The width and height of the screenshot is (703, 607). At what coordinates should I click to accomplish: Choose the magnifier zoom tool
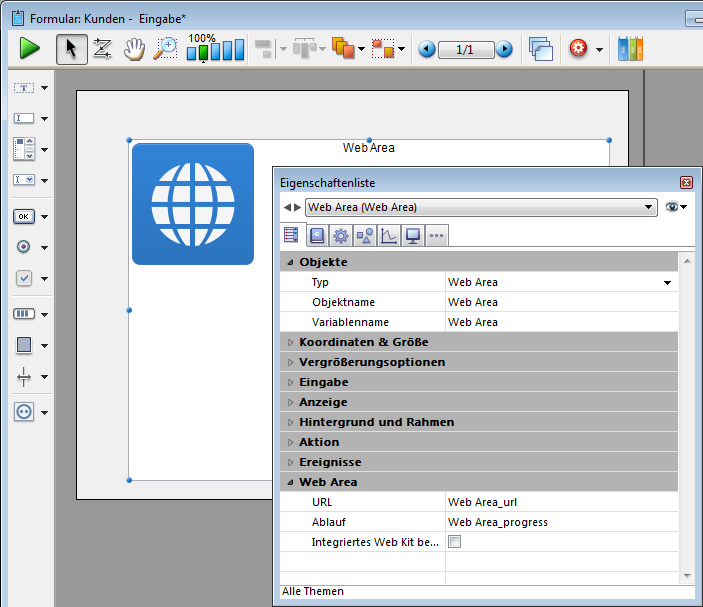[165, 48]
